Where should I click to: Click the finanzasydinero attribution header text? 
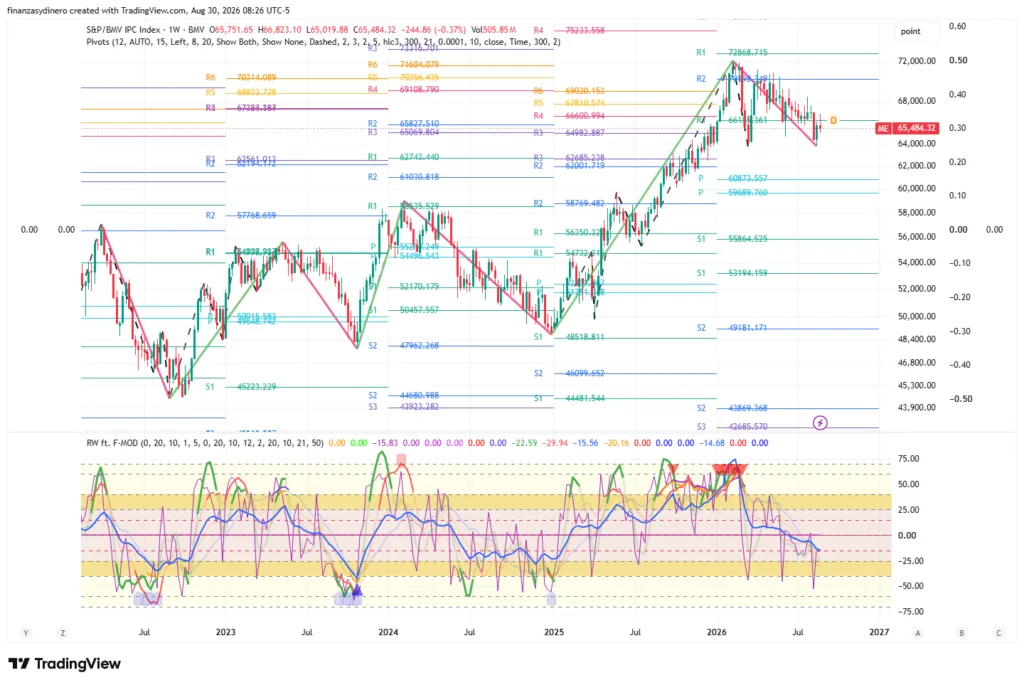[148, 10]
